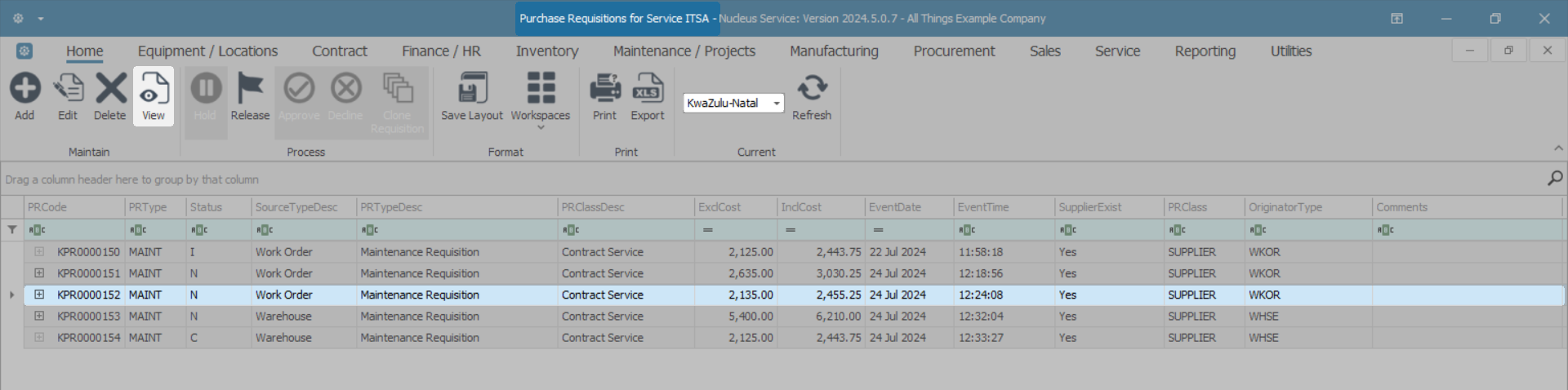This screenshot has height=390, width=1568.
Task: Click the Export XLS icon
Action: click(x=648, y=88)
